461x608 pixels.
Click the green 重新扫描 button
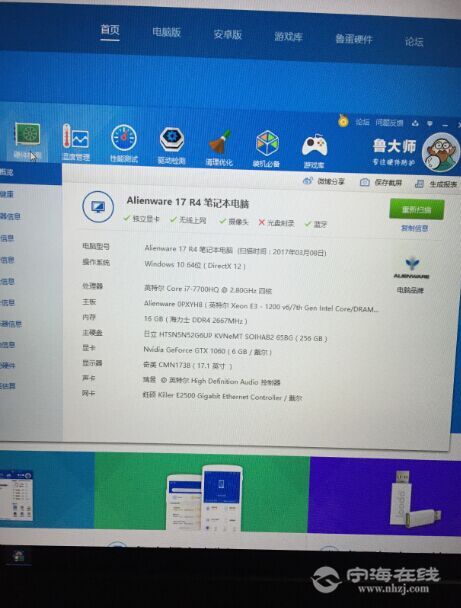tap(417, 210)
